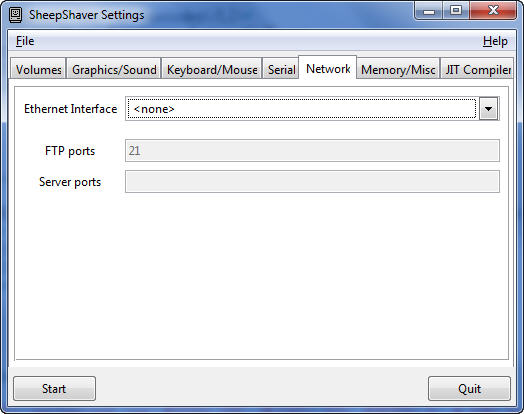Screen dimensions: 524x414
Task: Click the SheepShaver app icon in title bar
Action: [x=15, y=15]
